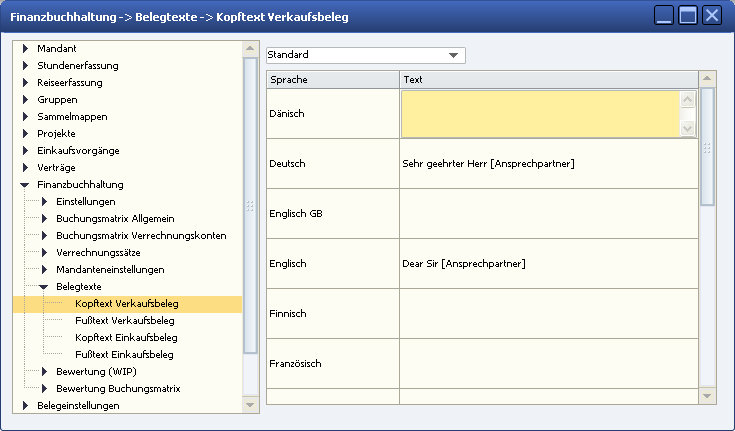
Task: Expand the Belegeinstellungen tree node
Action: (25, 406)
